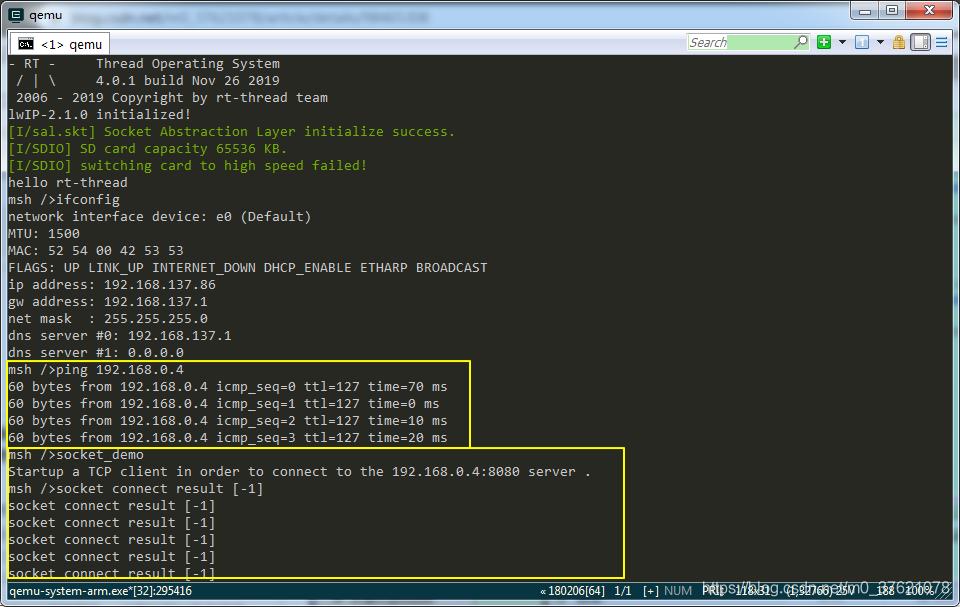This screenshot has width=960, height=607.
Task: Click the "net mask : 255.255.255.0" line
Action: [108, 319]
